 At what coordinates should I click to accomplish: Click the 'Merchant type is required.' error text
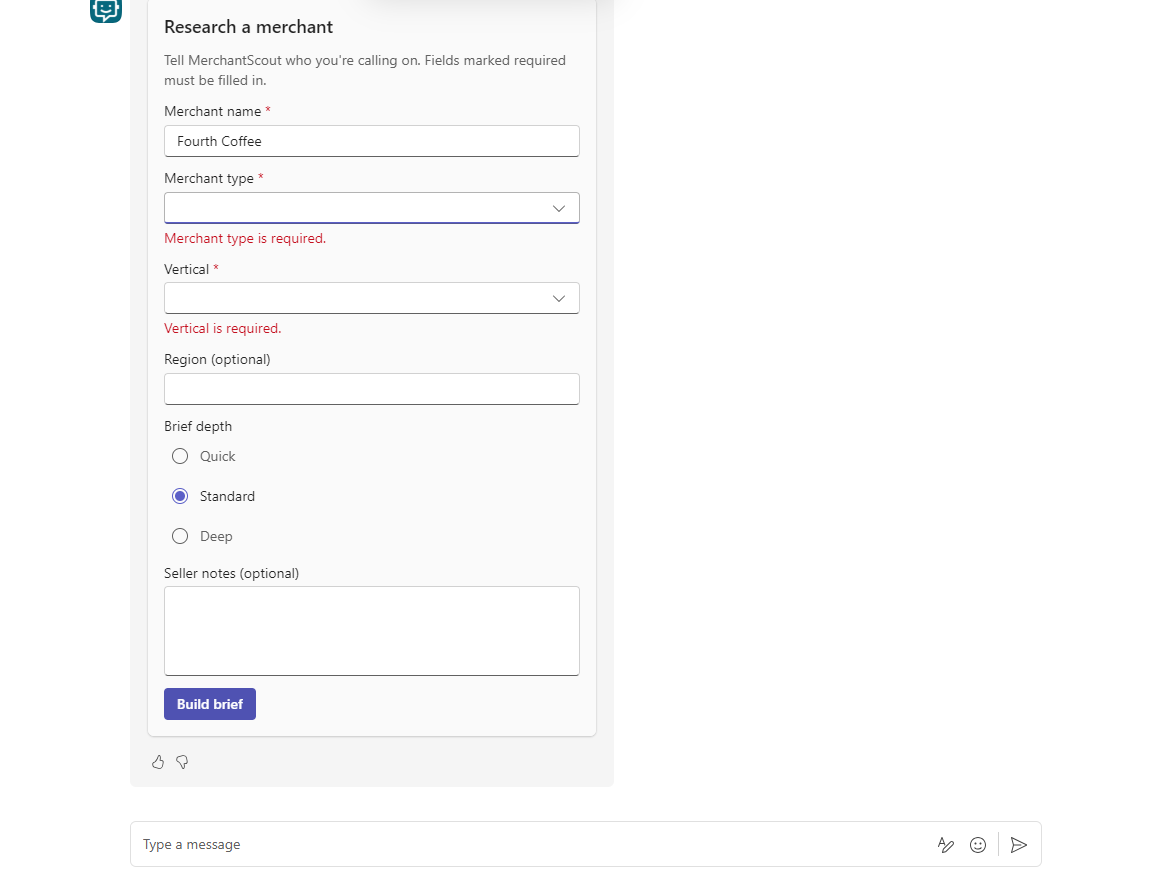(x=245, y=238)
